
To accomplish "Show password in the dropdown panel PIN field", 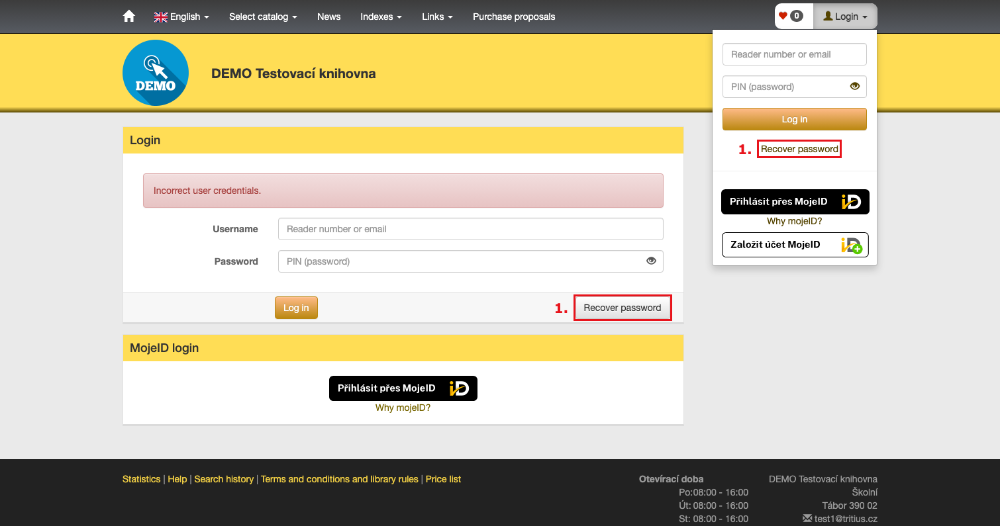I will (x=855, y=86).
